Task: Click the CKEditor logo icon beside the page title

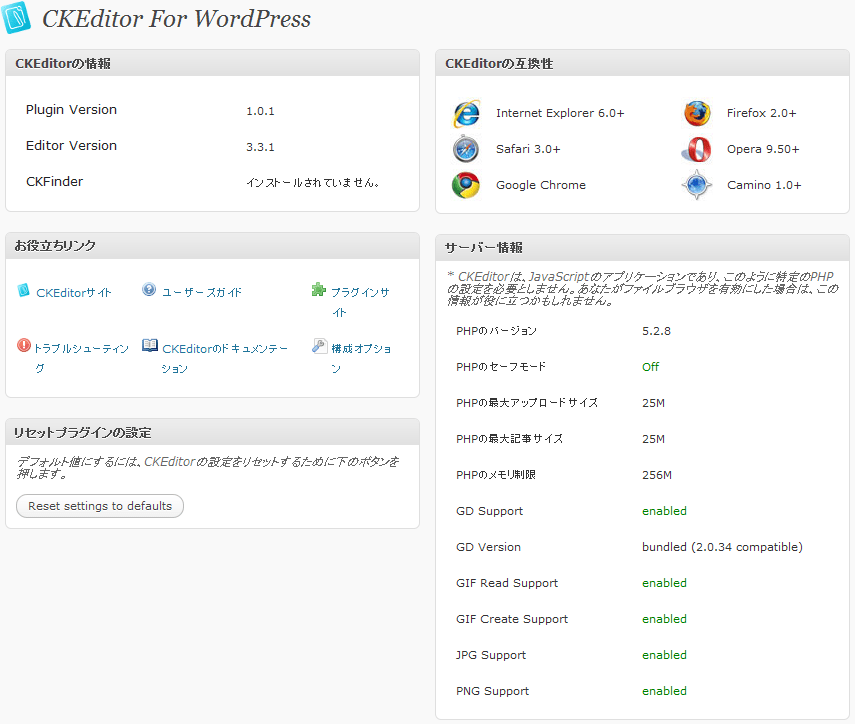Action: (x=16, y=18)
